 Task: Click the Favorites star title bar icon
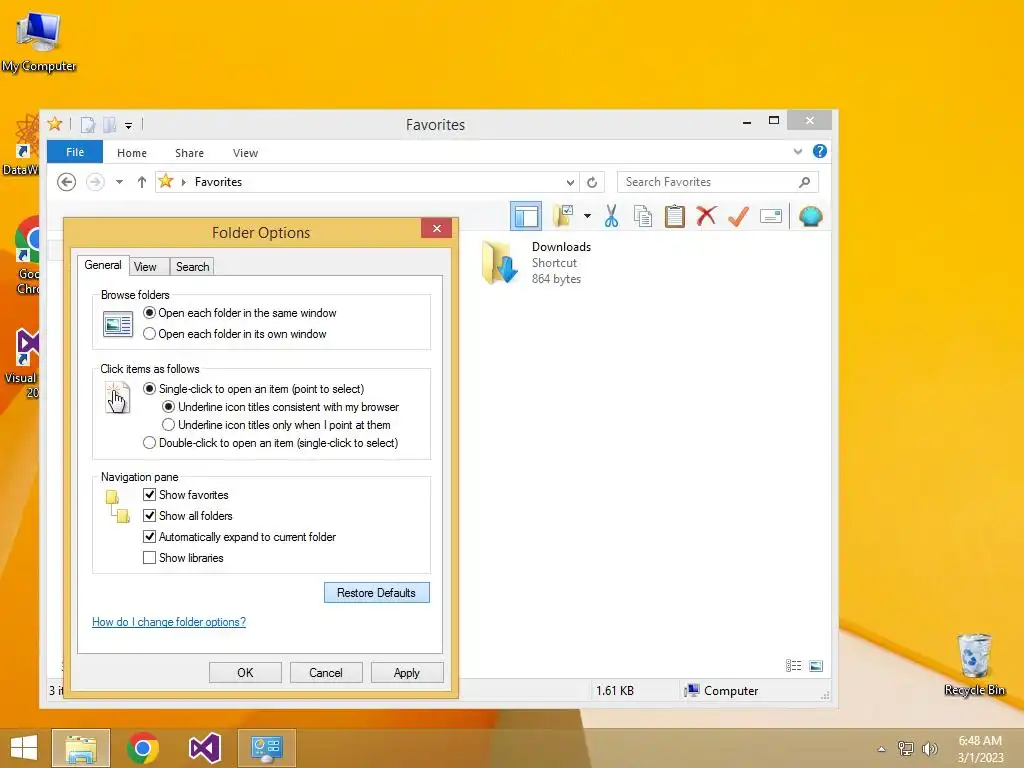pyautogui.click(x=55, y=123)
